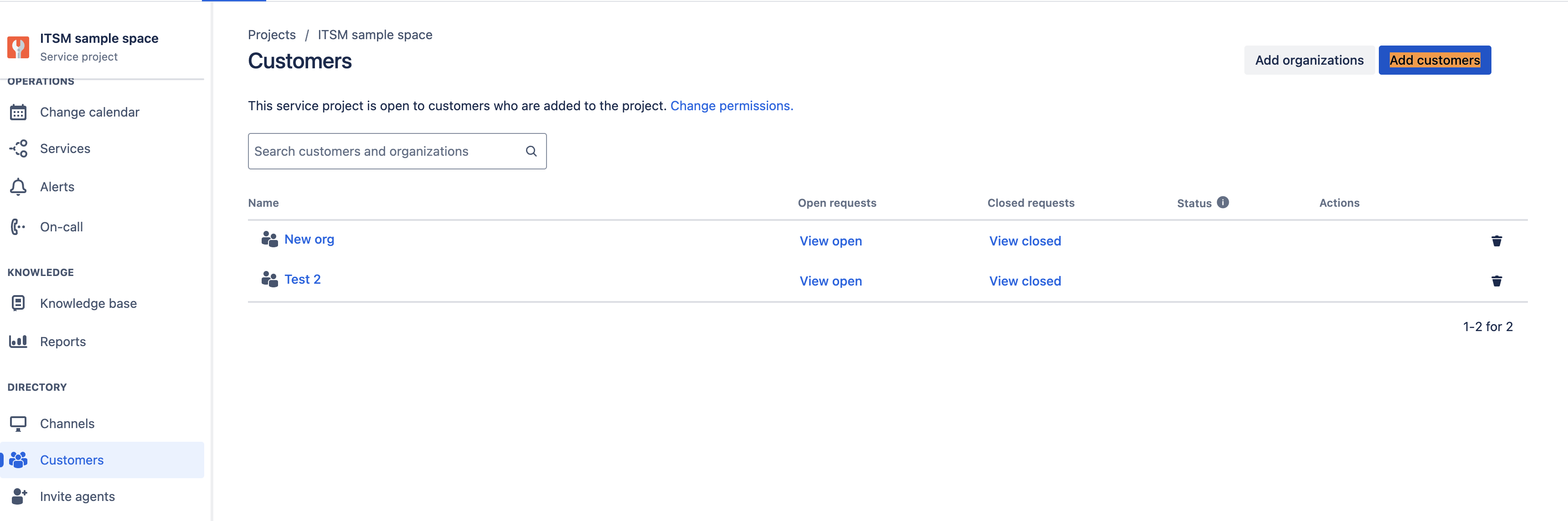This screenshot has width=1568, height=521.
Task: Click trash icon for Test 2 row
Action: point(1496,281)
